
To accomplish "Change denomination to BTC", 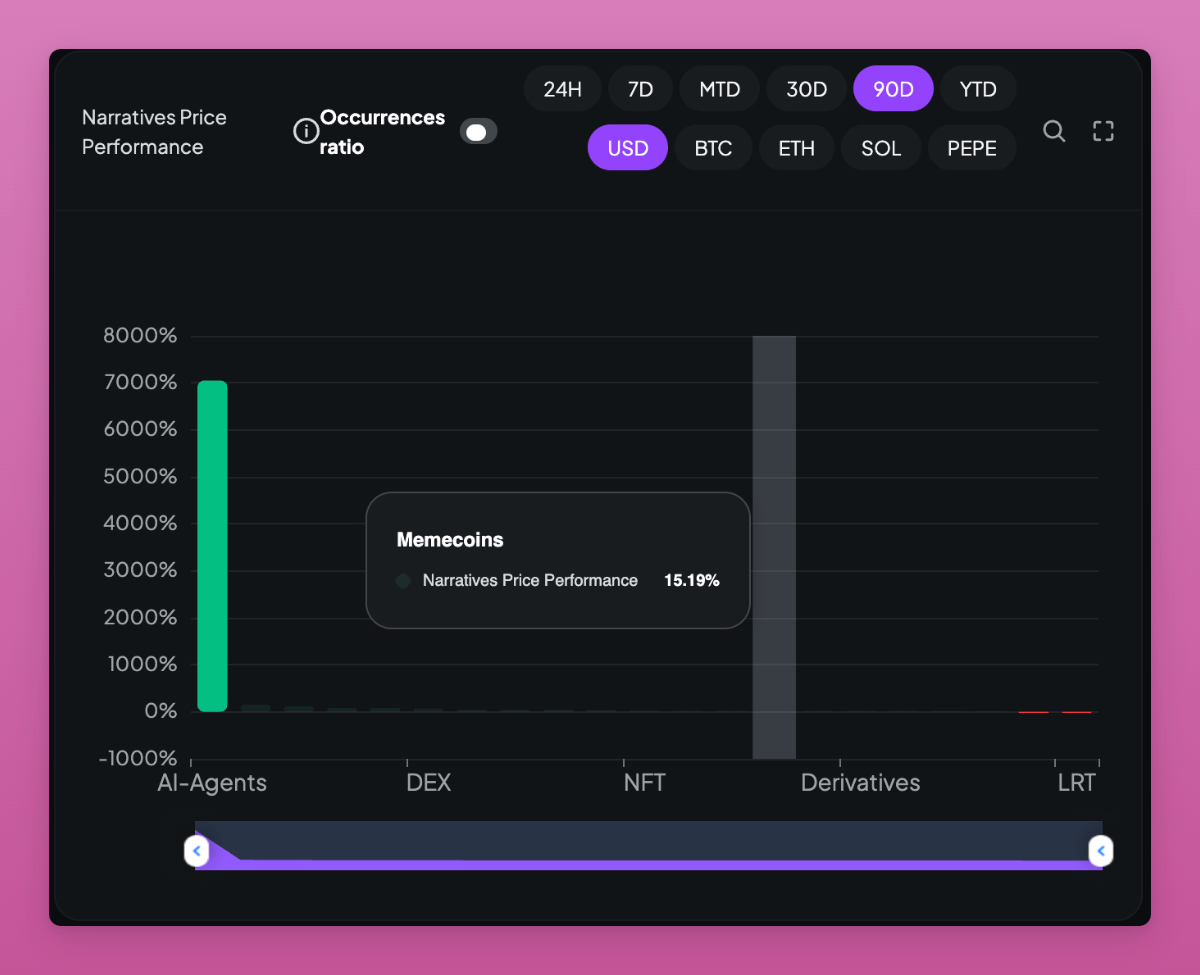I will coord(713,148).
